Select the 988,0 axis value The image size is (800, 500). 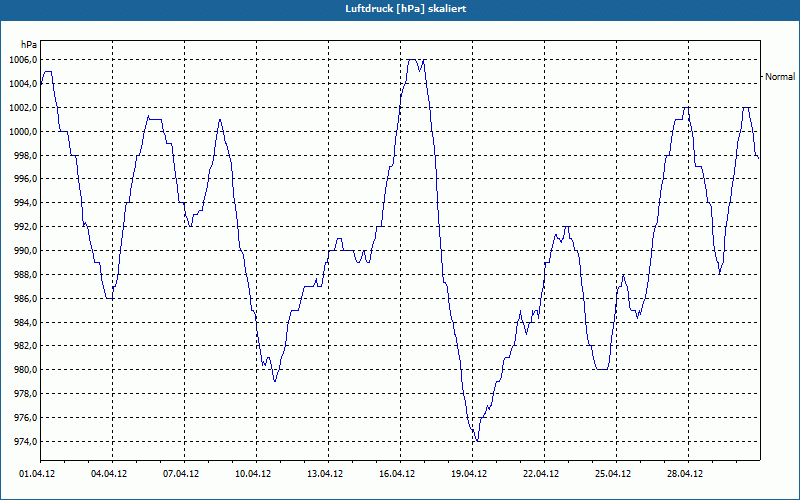(25, 274)
